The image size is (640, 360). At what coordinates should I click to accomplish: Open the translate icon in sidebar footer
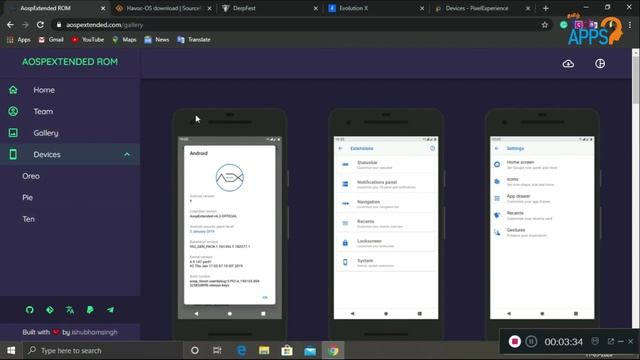click(70, 310)
